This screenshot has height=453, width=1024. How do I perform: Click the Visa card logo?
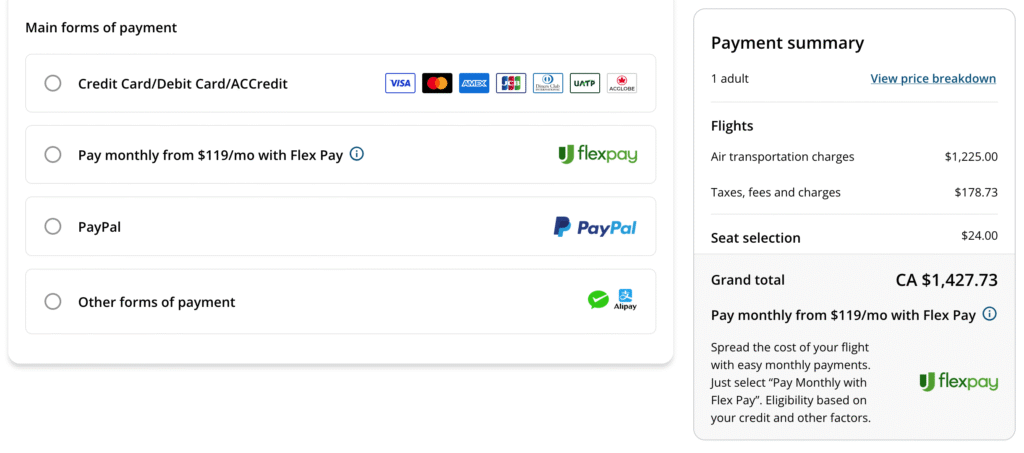coord(400,84)
